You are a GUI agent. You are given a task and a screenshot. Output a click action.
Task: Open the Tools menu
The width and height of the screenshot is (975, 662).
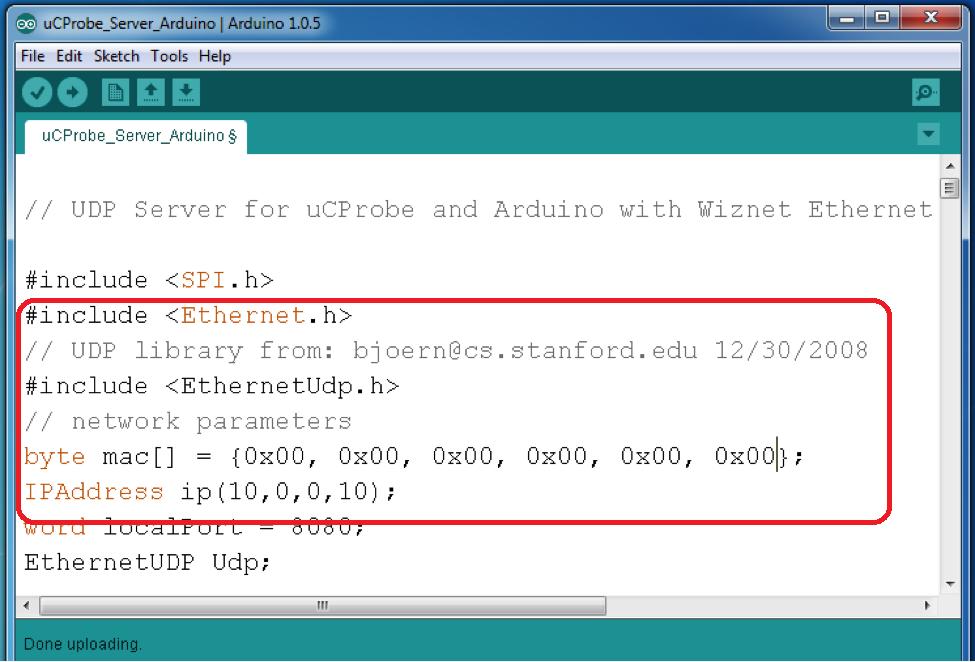[x=169, y=56]
